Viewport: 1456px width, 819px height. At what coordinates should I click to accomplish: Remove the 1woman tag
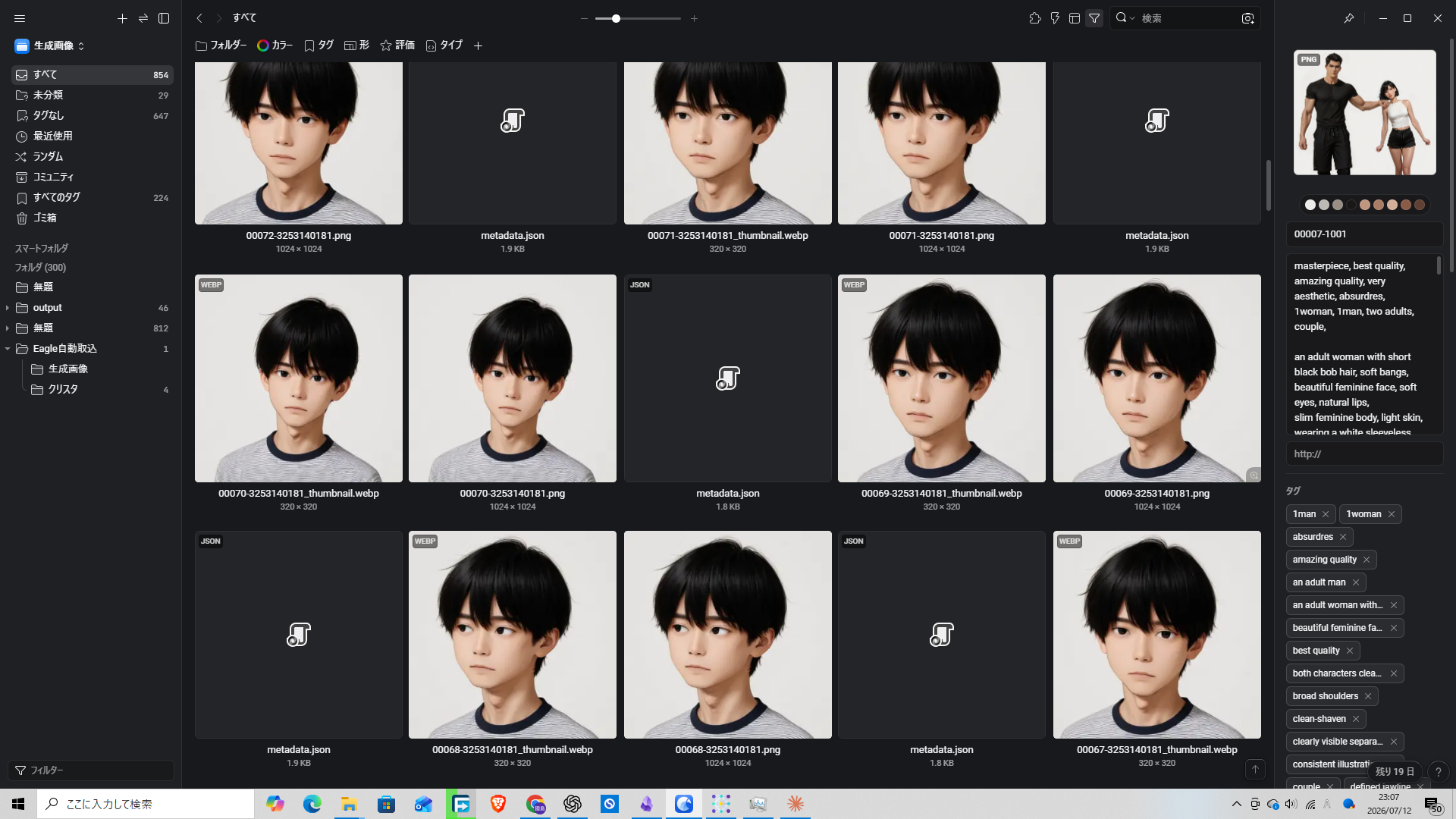click(1392, 514)
